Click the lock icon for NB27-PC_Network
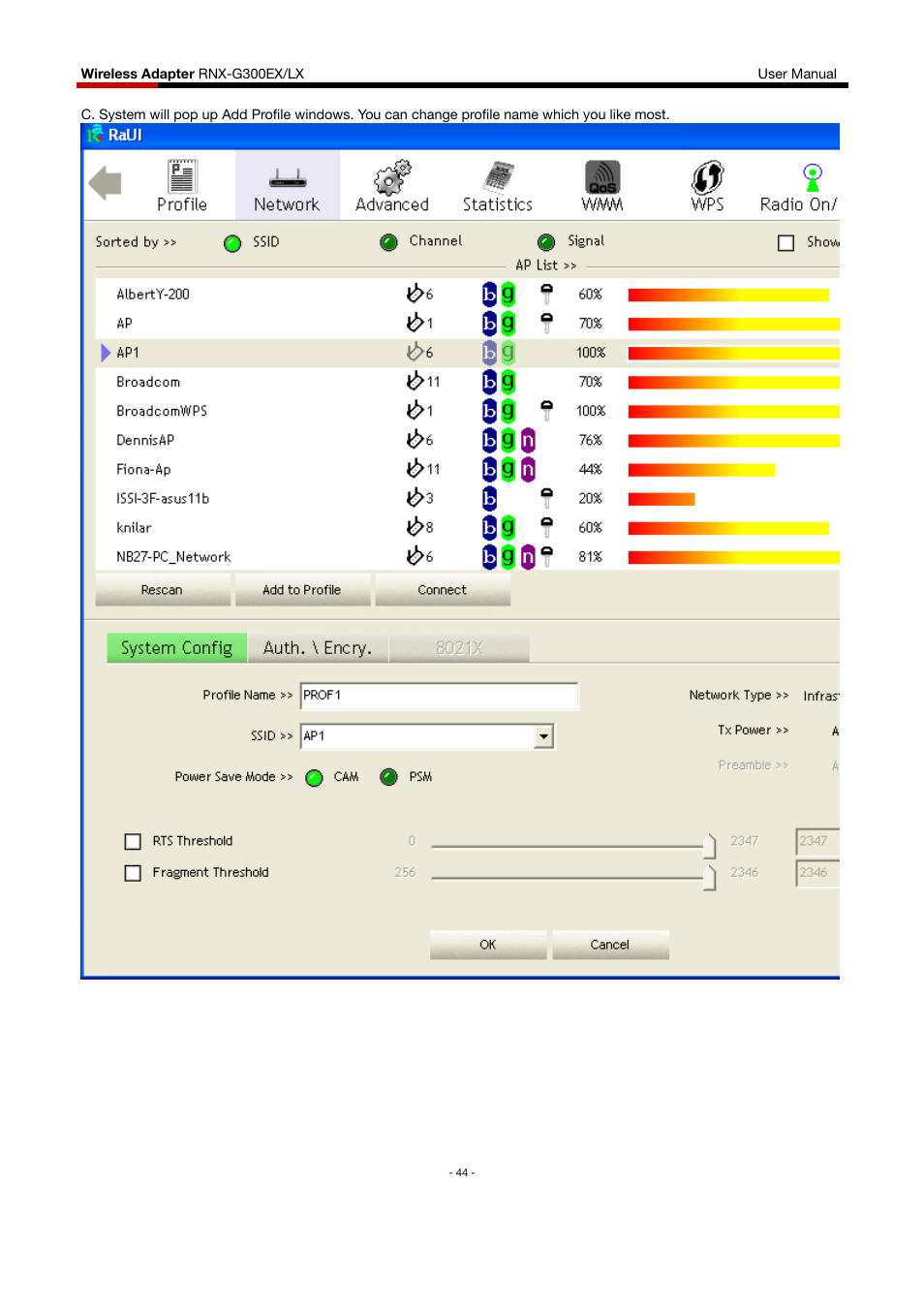The width and height of the screenshot is (924, 1308). coord(546,556)
